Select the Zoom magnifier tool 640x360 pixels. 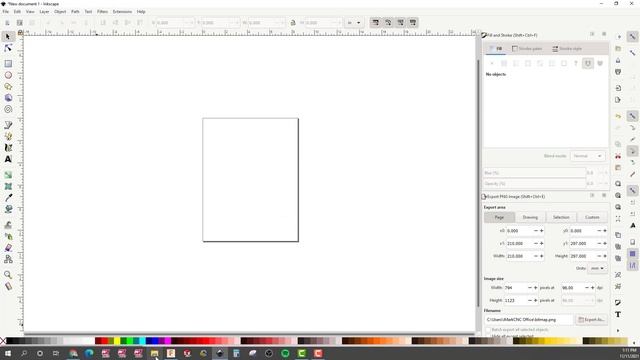click(x=8, y=275)
